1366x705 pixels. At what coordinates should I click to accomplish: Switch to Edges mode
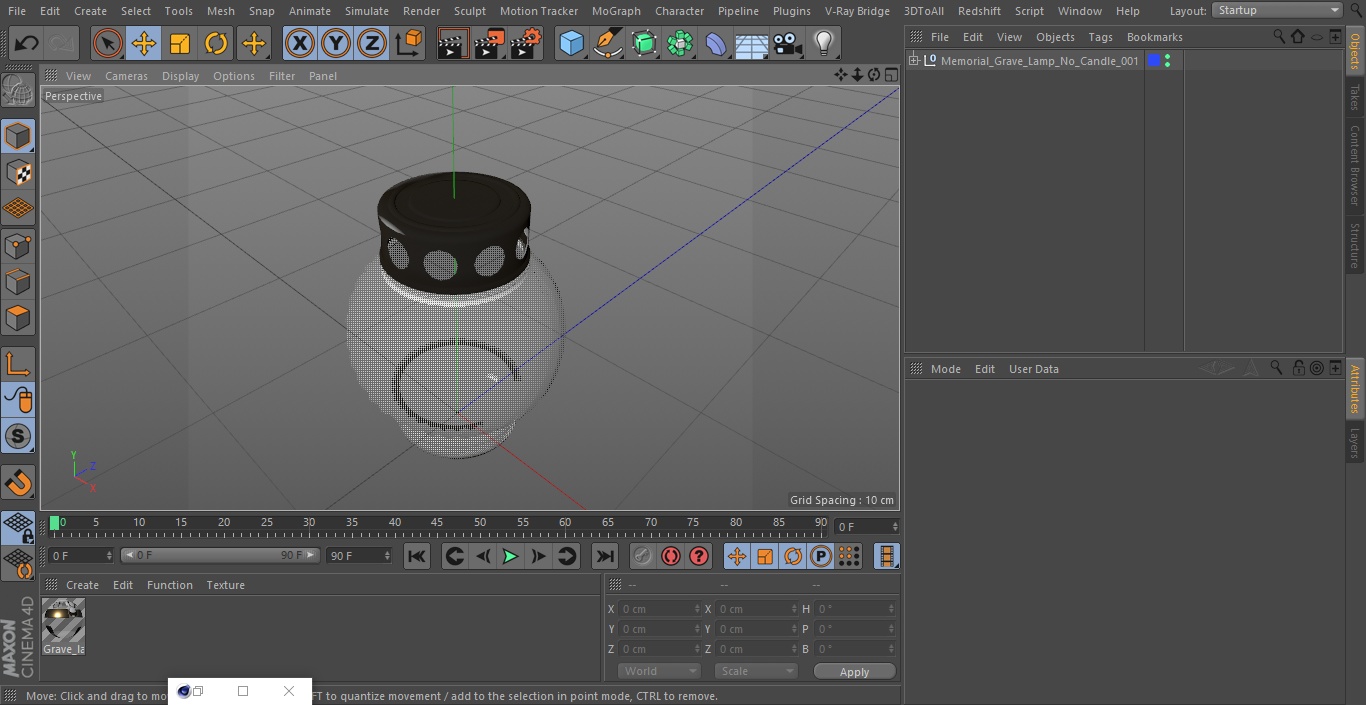pos(18,282)
